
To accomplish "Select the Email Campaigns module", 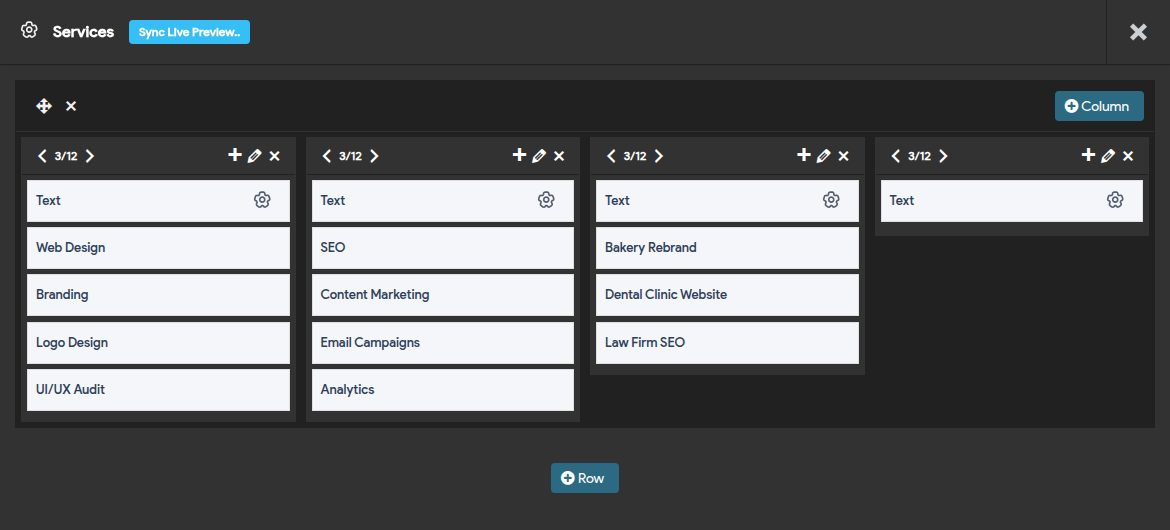I will (x=442, y=343).
